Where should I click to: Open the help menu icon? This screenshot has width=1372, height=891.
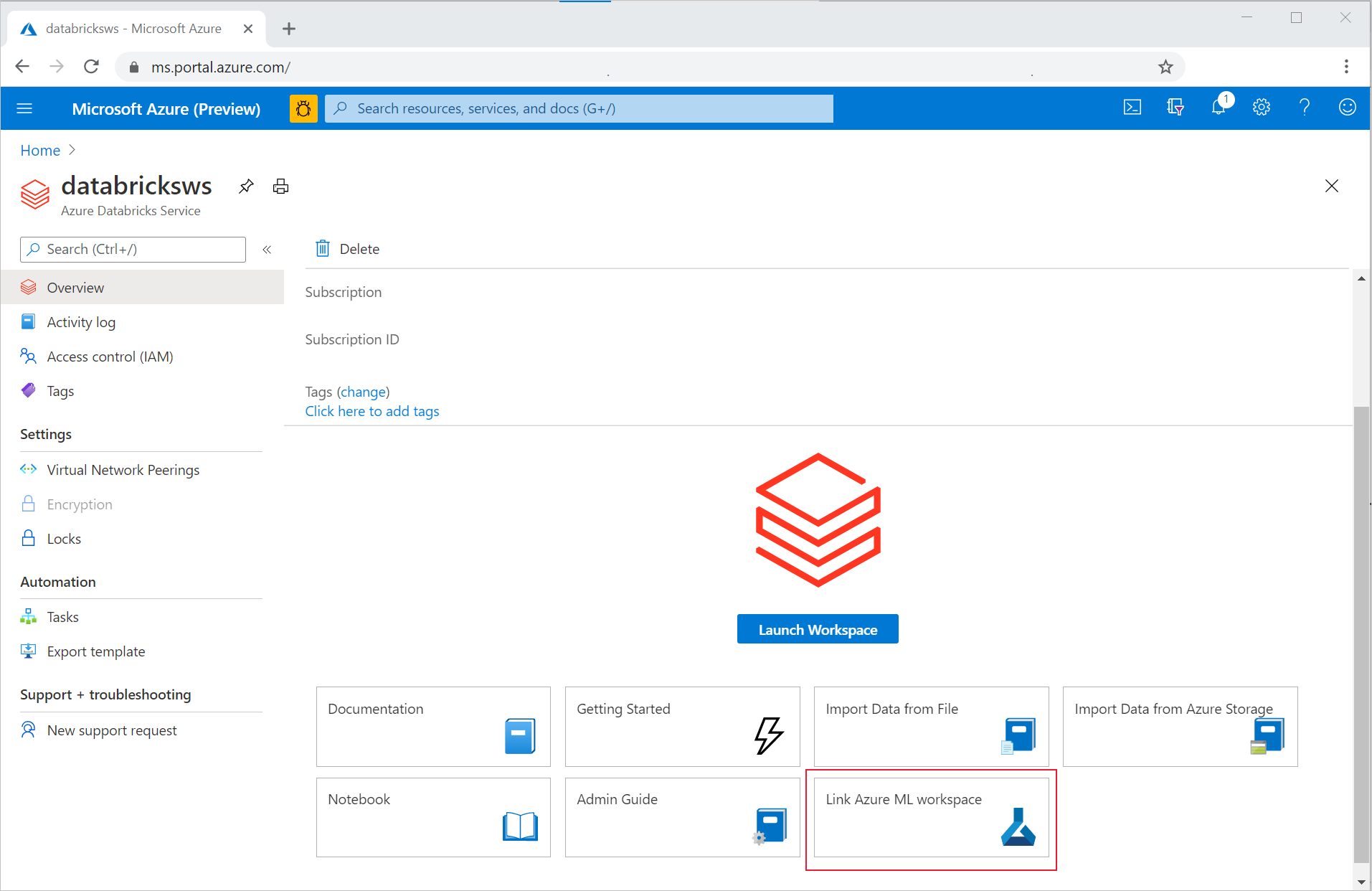(1305, 108)
